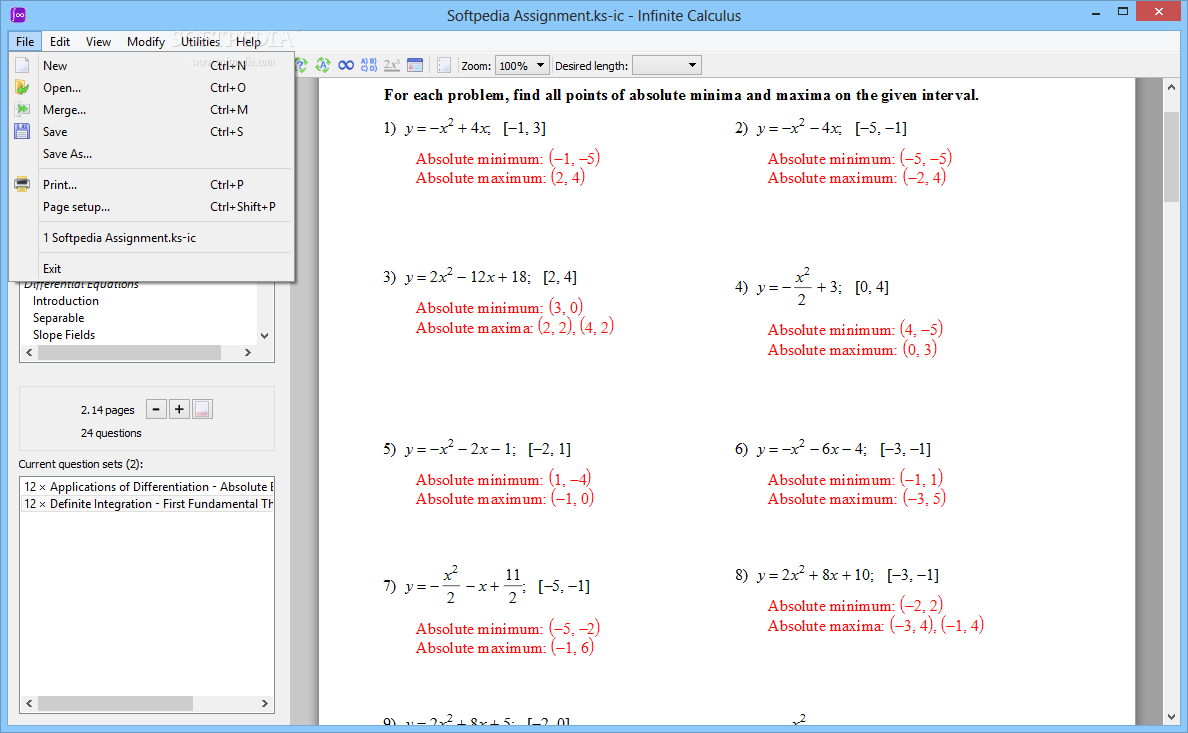Click the regenerate answers icon with letter A
1188x733 pixels.
(x=324, y=65)
